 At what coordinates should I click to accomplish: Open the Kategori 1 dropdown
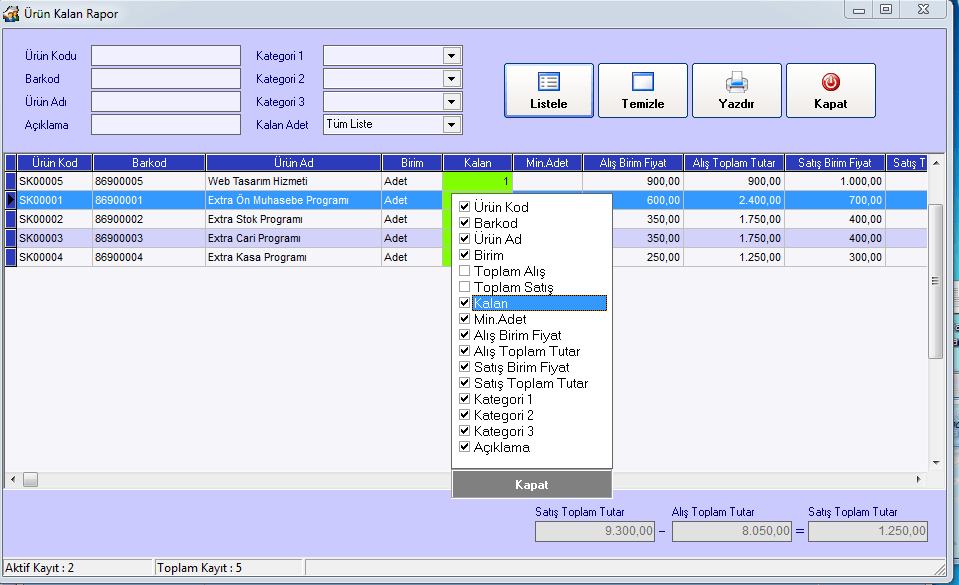[x=451, y=56]
